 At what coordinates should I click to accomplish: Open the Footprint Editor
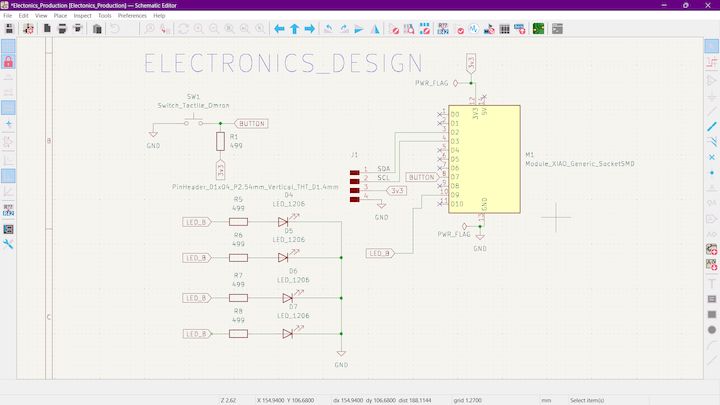[424, 29]
